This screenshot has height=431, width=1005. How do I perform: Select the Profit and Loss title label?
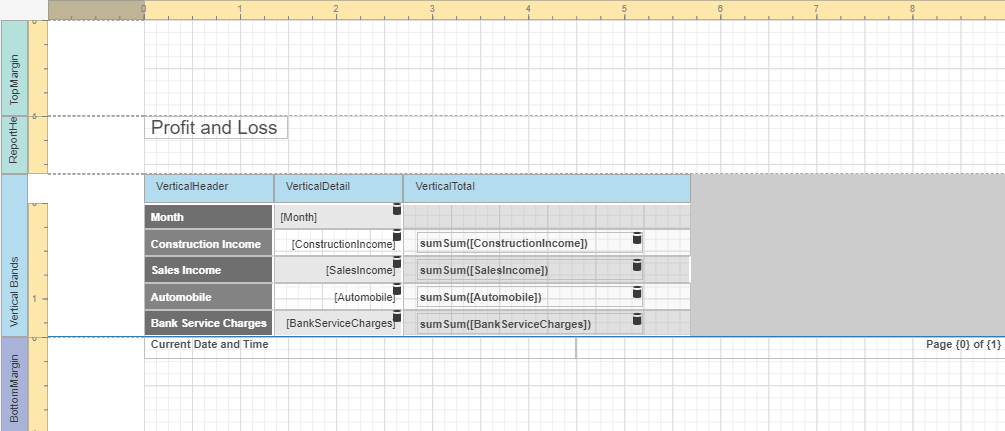[215, 128]
